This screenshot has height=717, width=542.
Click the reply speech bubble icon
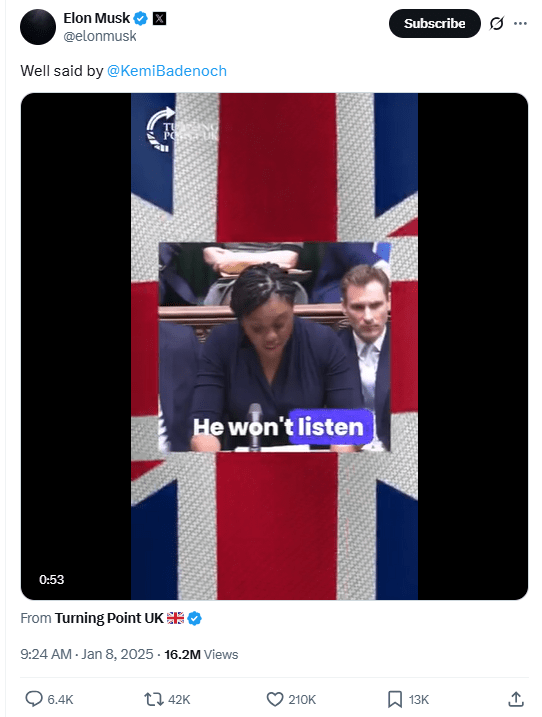click(33, 699)
